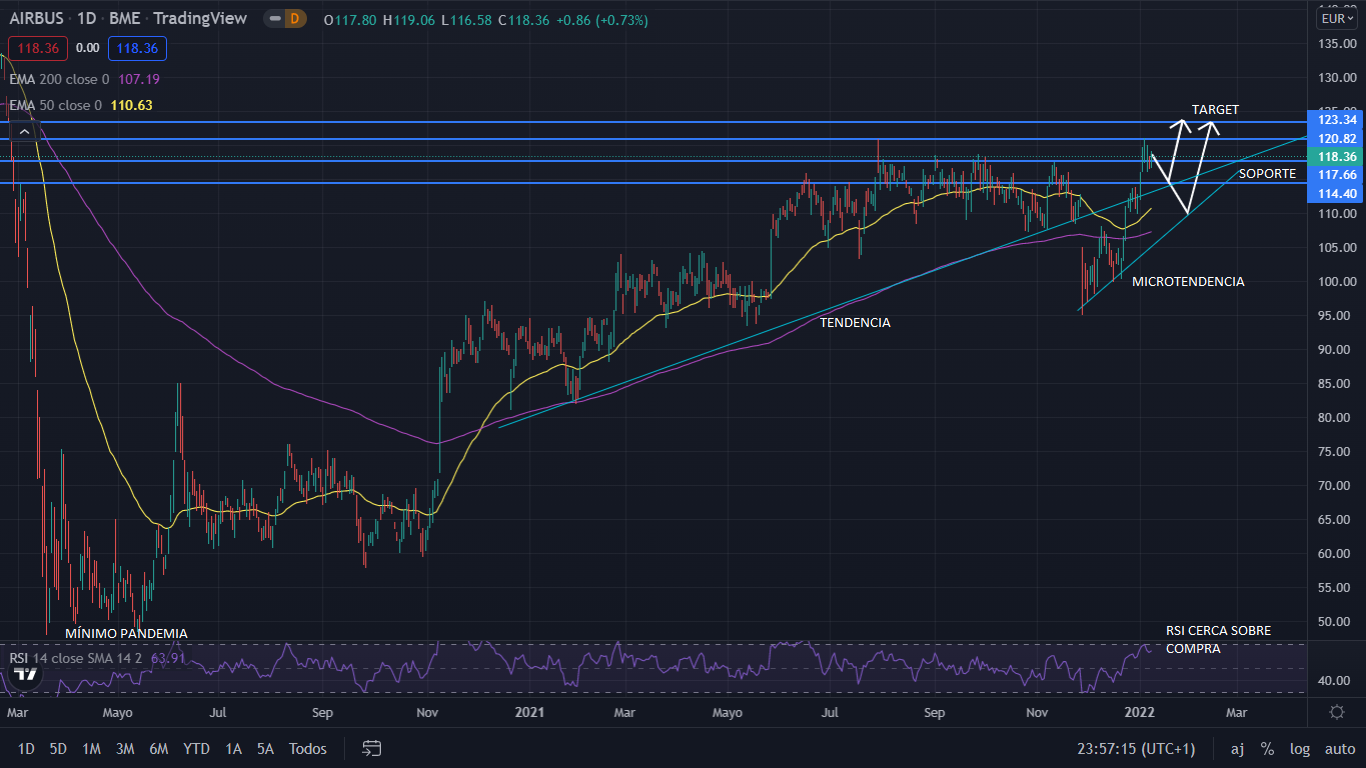Switch to the 5A time range
This screenshot has height=768, width=1366.
click(x=265, y=748)
